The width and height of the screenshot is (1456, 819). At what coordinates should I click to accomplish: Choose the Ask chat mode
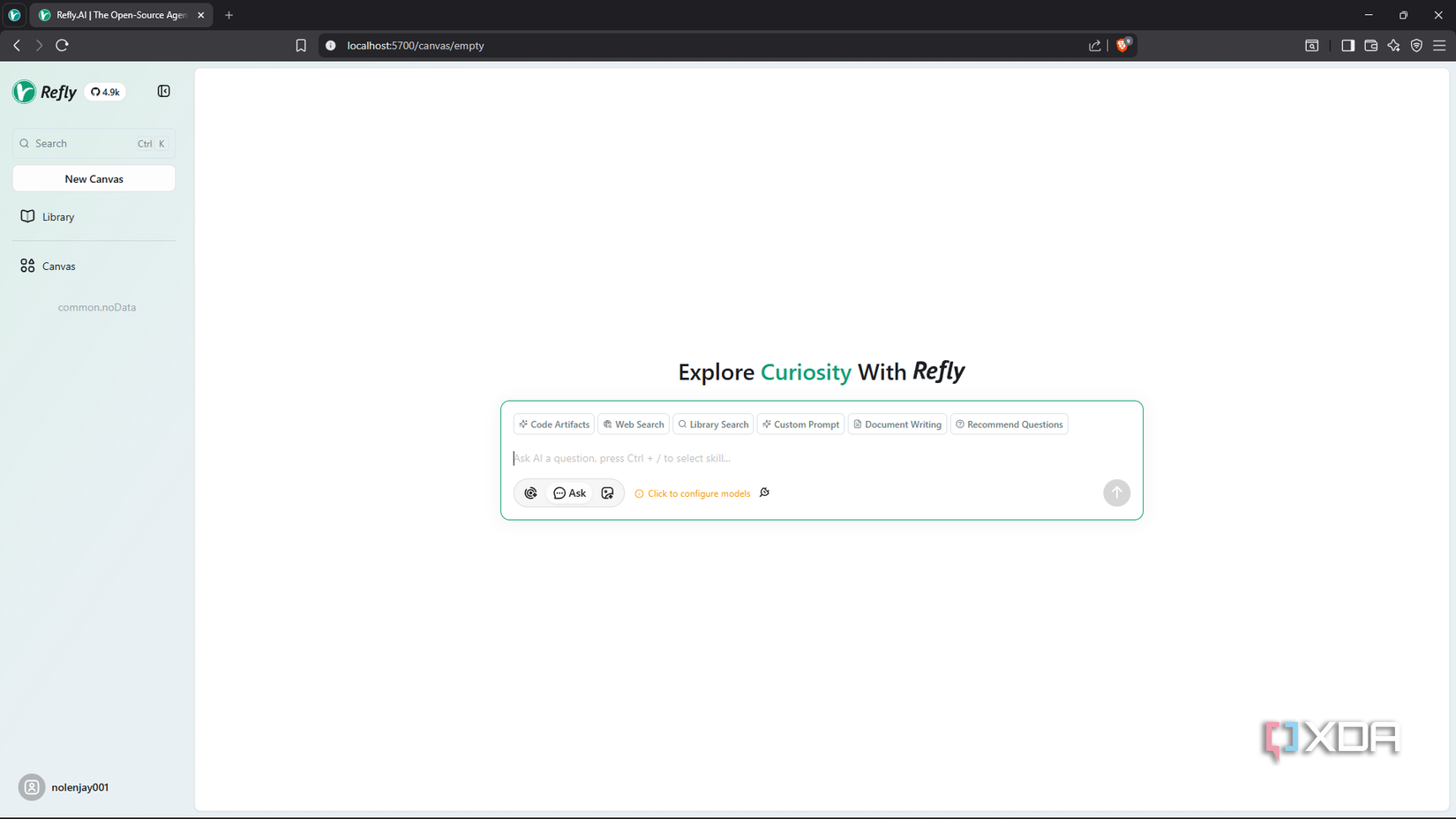click(x=570, y=493)
